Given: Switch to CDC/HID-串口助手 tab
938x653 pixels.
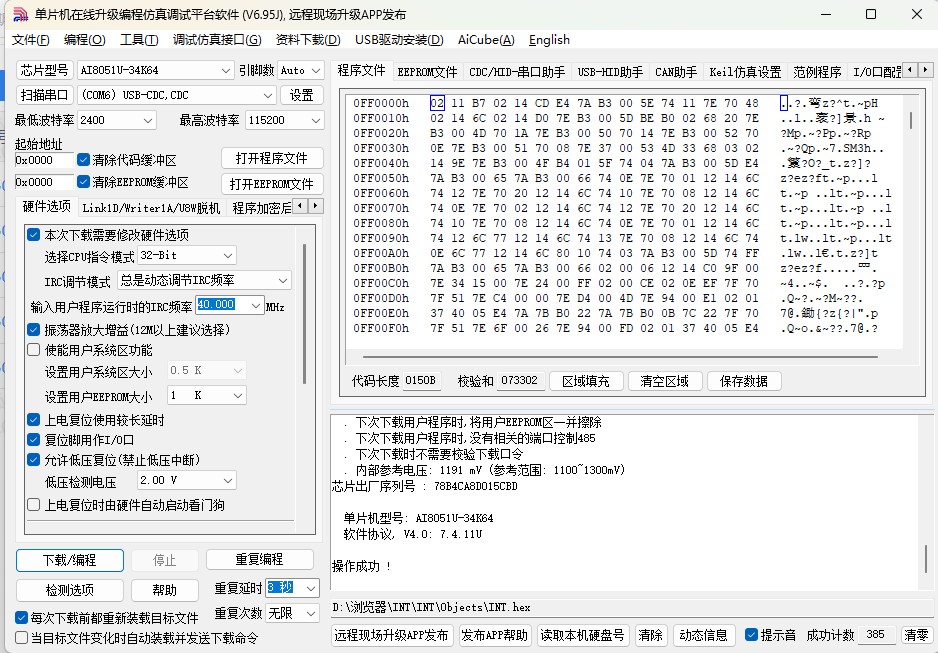Looking at the screenshot, I should 517,72.
